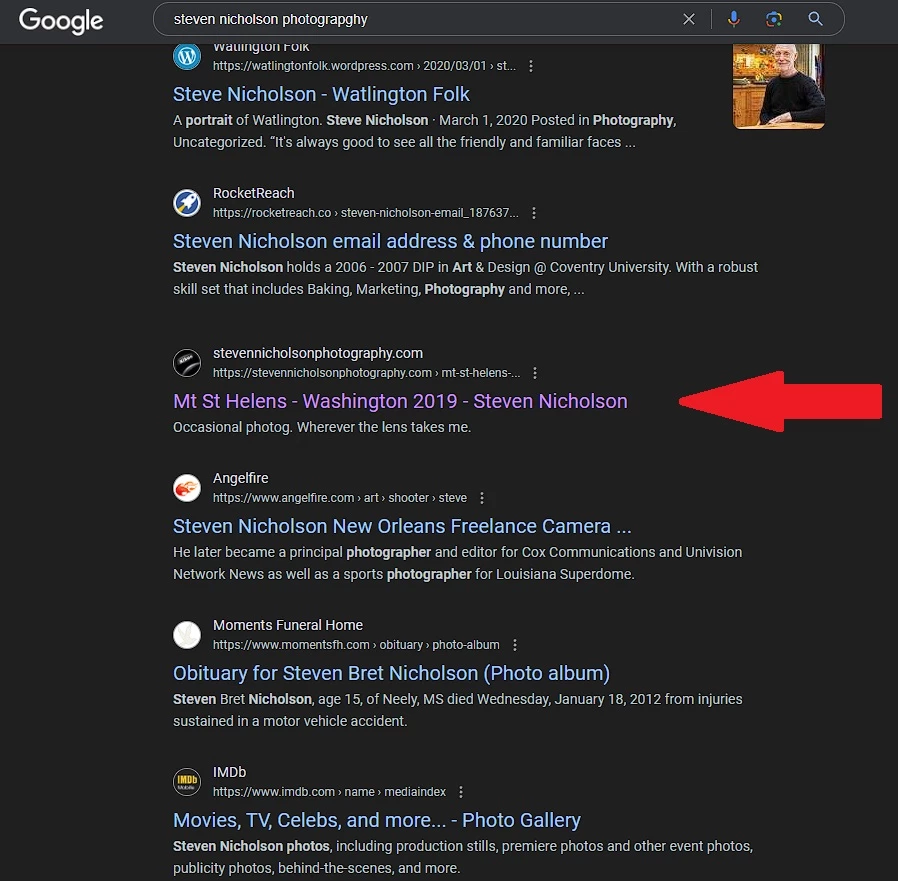Click the Moments Funeral Home site name
Image resolution: width=898 pixels, height=881 pixels.
(x=288, y=625)
